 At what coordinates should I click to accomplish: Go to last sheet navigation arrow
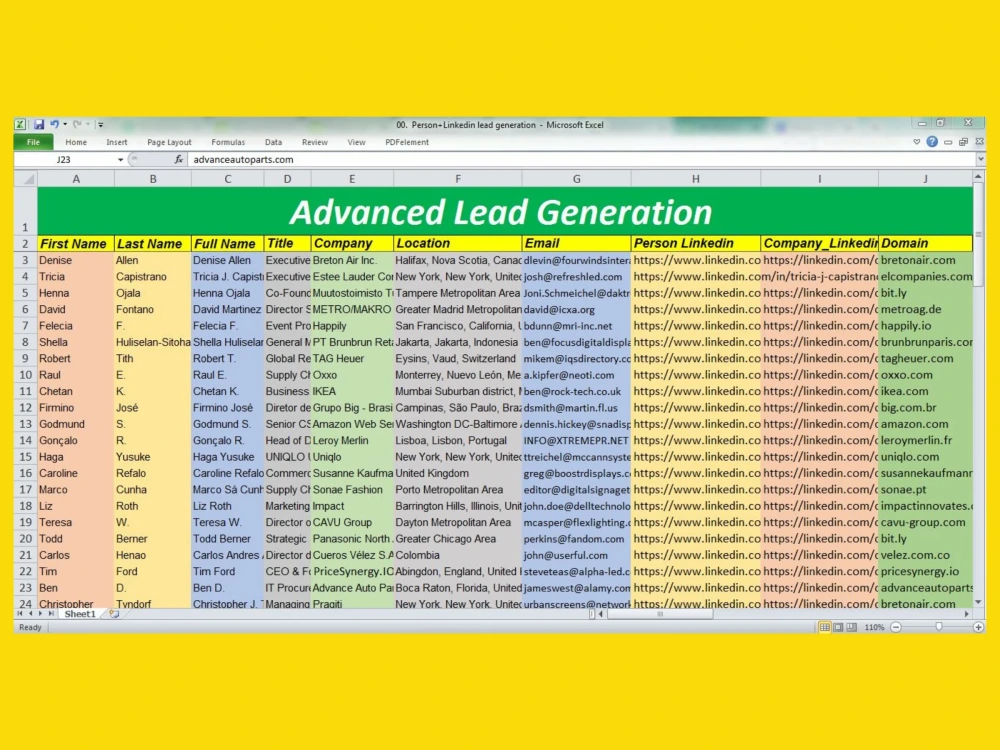(x=51, y=614)
